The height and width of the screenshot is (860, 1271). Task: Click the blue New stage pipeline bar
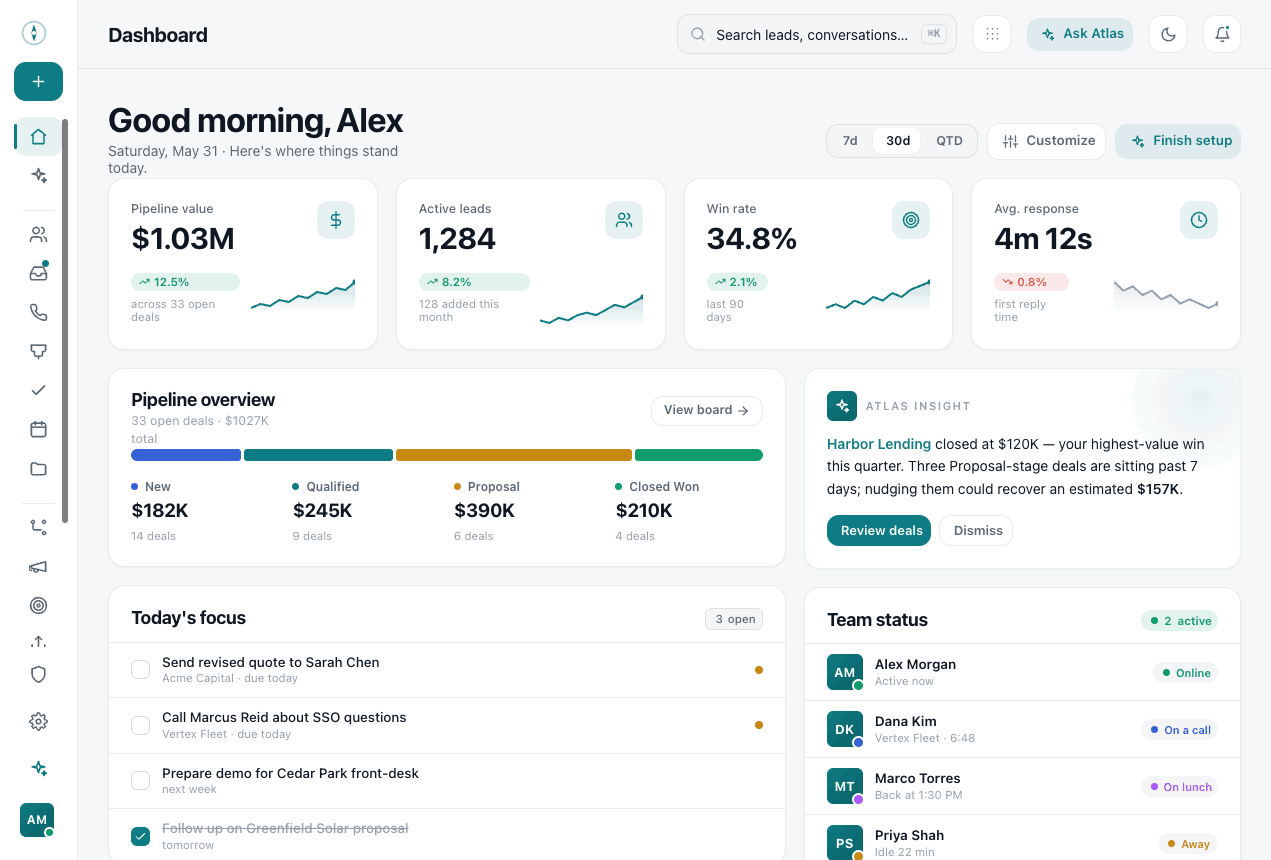point(186,455)
